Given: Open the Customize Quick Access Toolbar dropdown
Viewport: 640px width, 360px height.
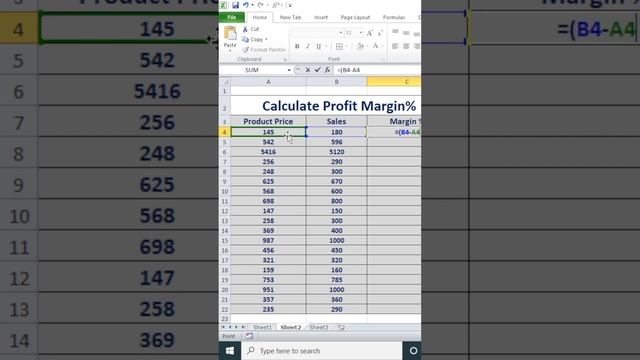Looking at the screenshot, I should coord(289,5).
